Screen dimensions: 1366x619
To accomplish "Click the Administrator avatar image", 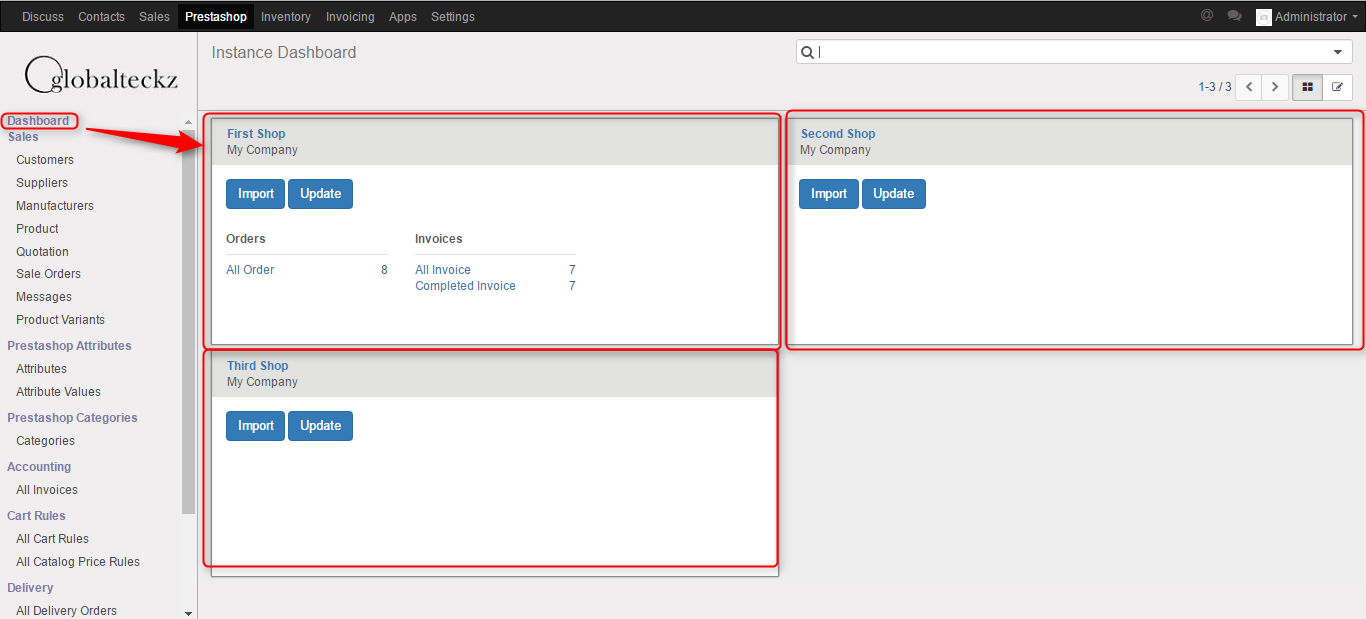I will click(1264, 17).
